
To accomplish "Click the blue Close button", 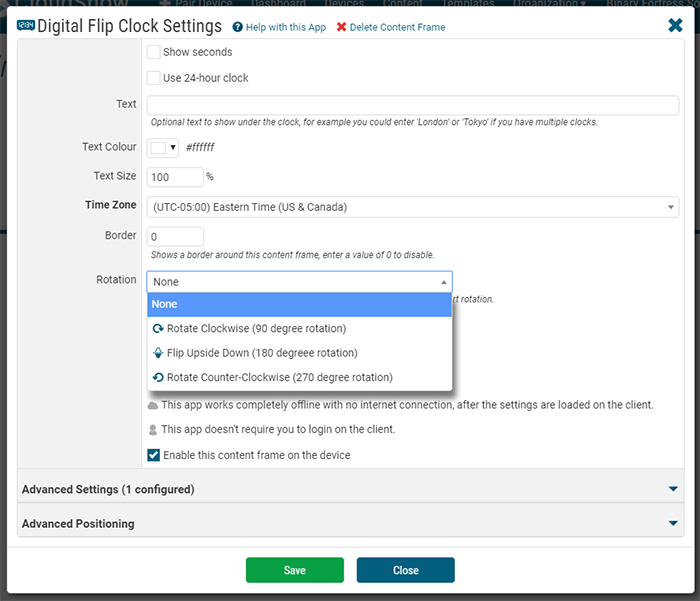I will pyautogui.click(x=405, y=570).
